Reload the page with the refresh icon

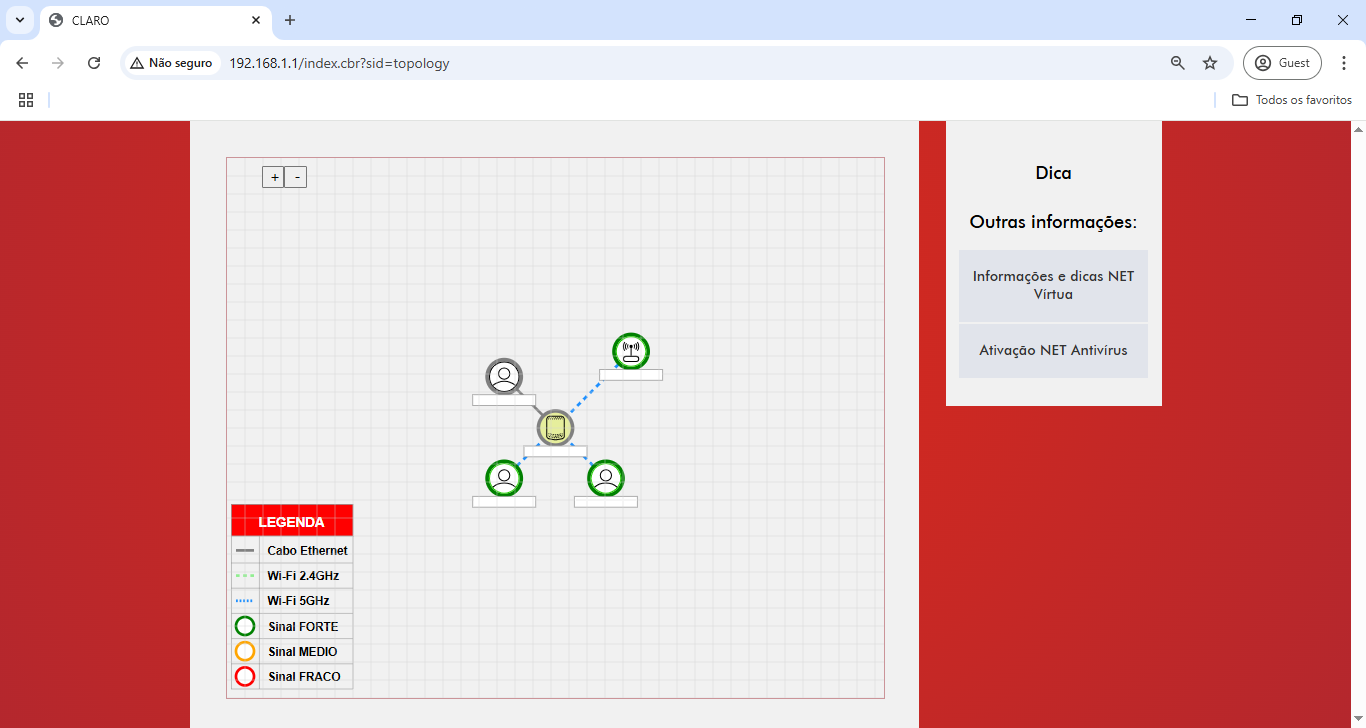click(x=94, y=63)
